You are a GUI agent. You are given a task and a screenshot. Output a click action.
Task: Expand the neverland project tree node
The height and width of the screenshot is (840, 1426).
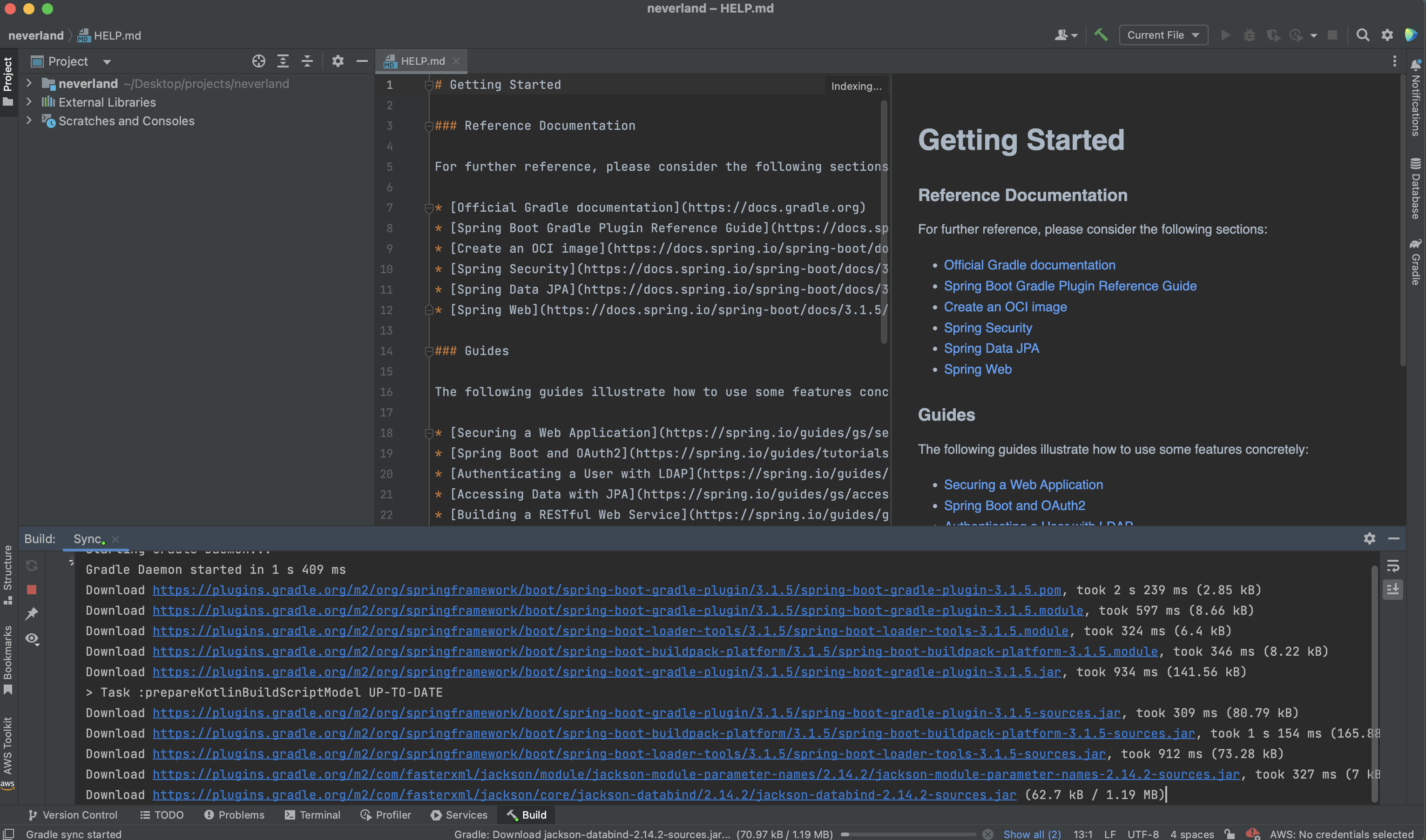point(29,83)
